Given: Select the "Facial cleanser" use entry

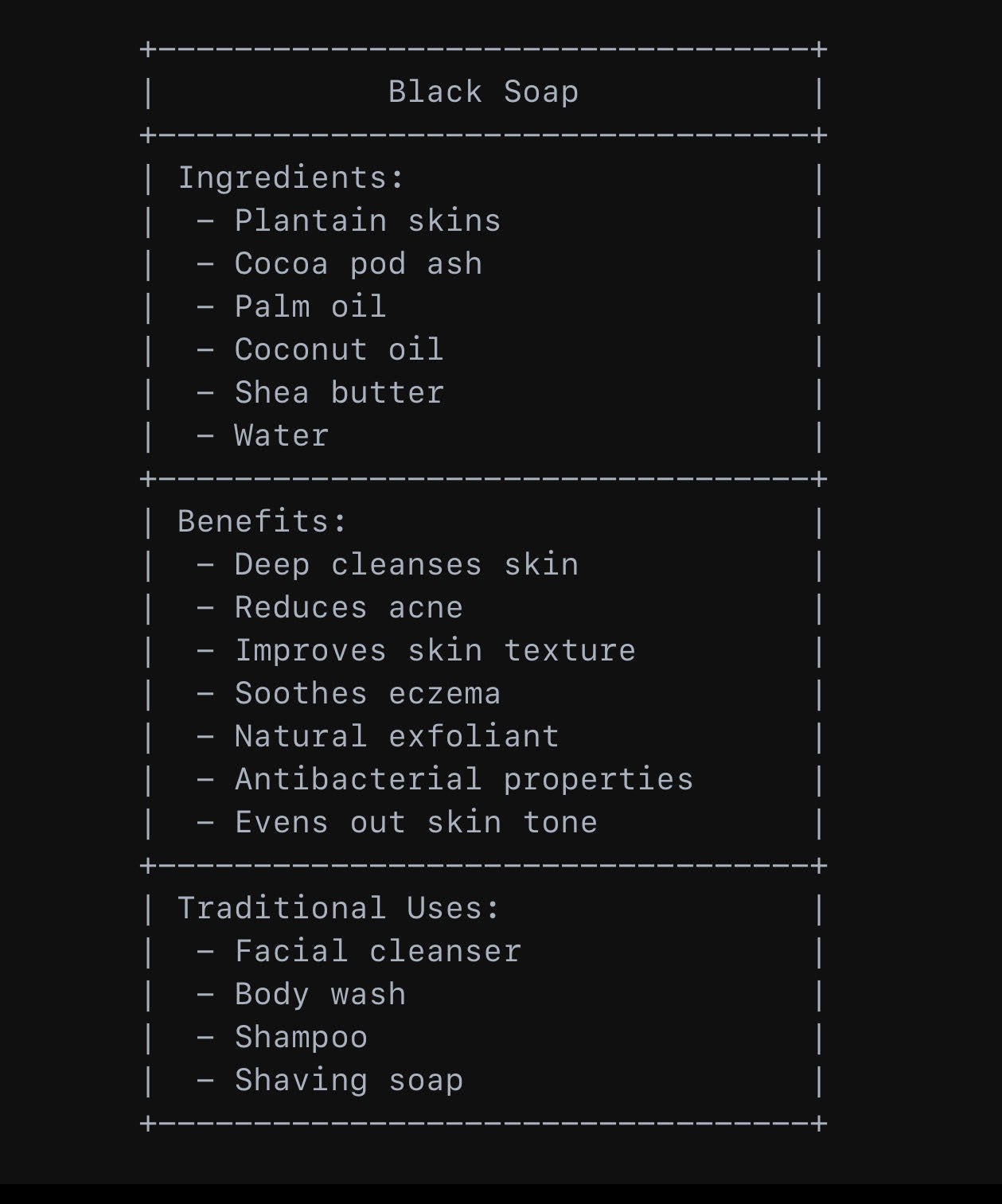Looking at the screenshot, I should (x=377, y=951).
